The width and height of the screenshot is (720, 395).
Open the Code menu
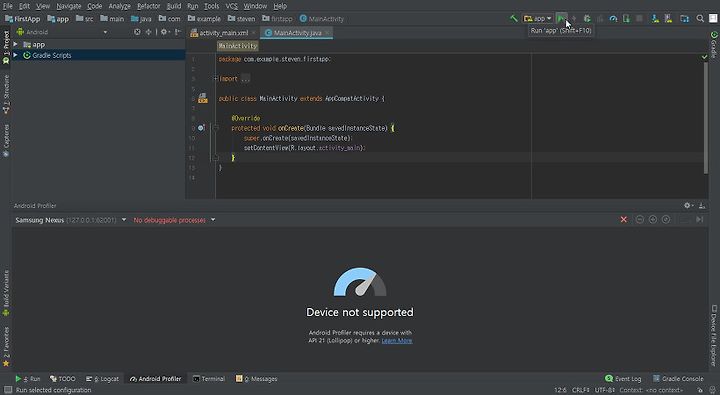click(x=95, y=6)
